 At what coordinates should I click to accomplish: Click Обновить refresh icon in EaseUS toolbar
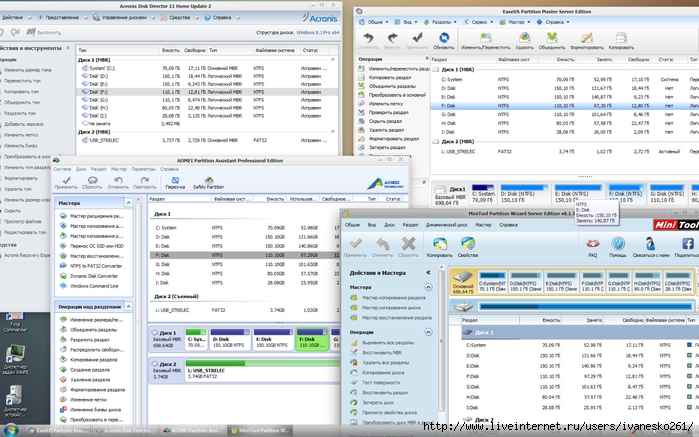444,37
